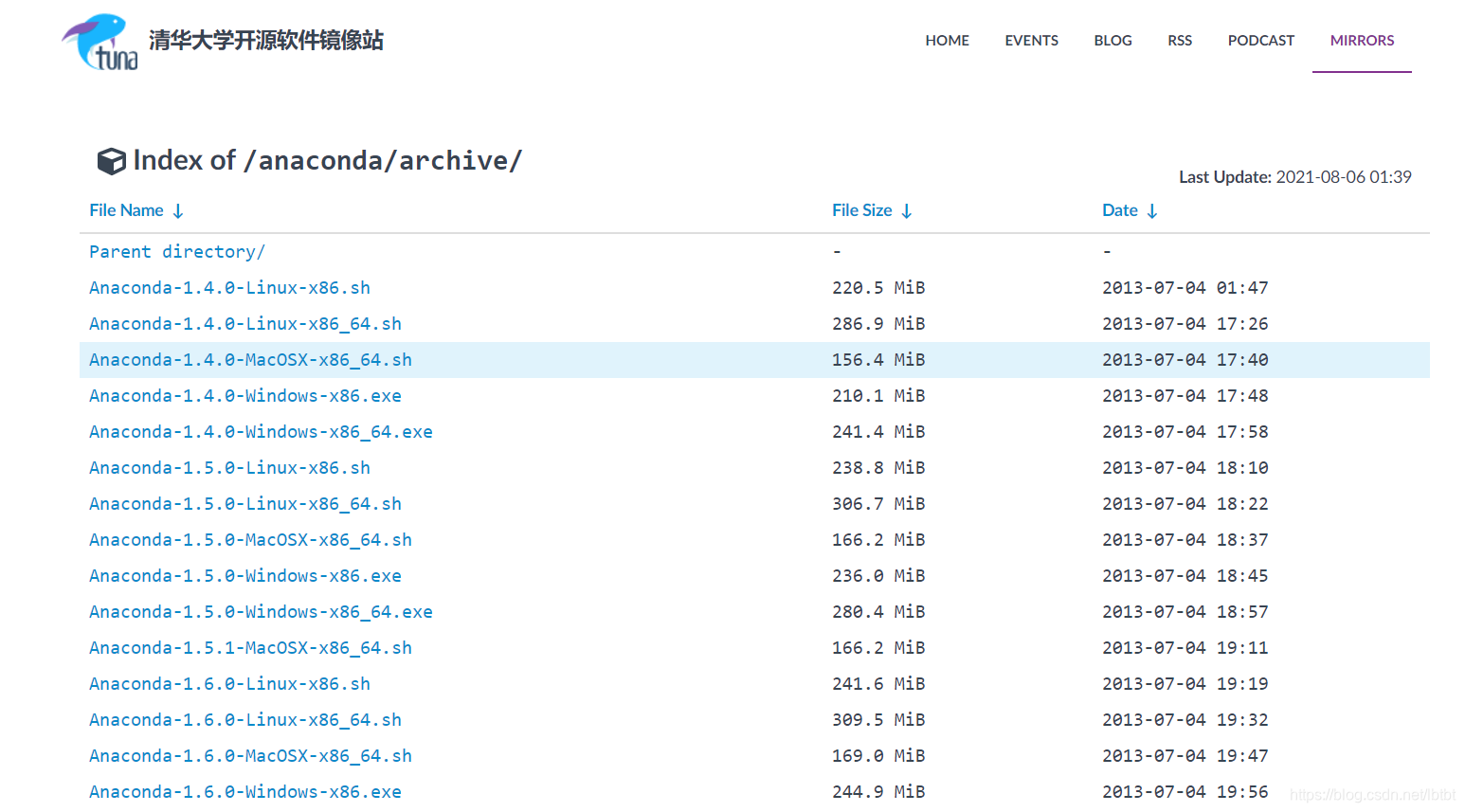The width and height of the screenshot is (1465, 812).
Task: Download Anaconda-1.4.0-MacOSX-x86_64.sh
Action: [250, 360]
